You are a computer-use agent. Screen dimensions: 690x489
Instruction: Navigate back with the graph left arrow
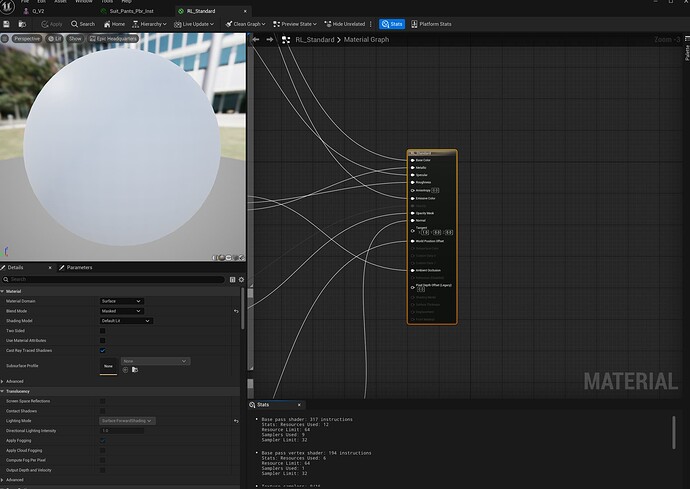[256, 40]
